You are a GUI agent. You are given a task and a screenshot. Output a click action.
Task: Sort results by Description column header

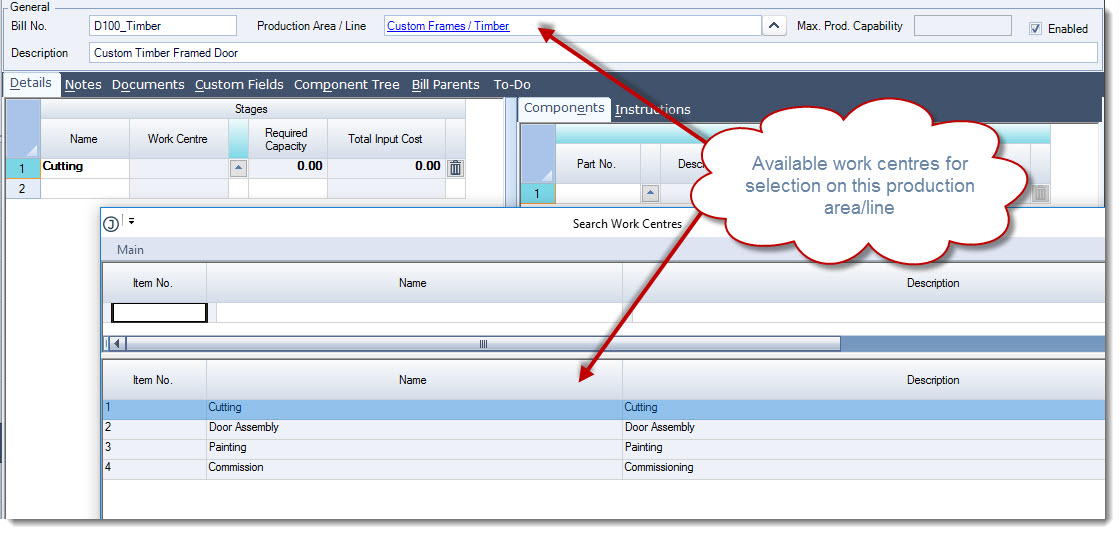pos(864,381)
